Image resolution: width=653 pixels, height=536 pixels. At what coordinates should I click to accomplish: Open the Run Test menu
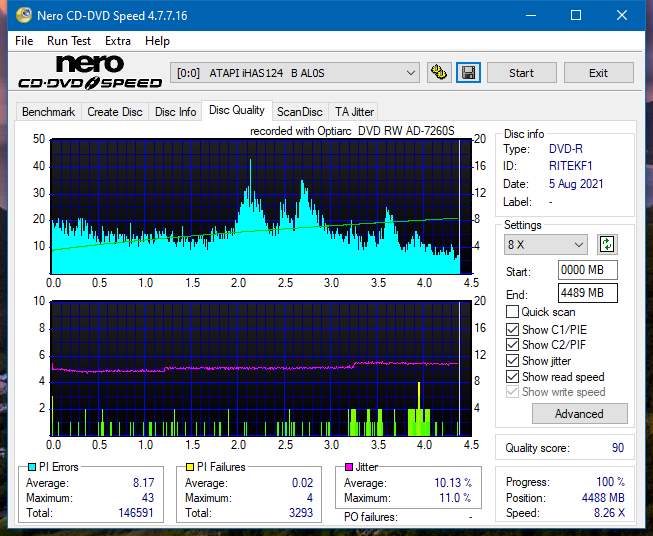(69, 41)
